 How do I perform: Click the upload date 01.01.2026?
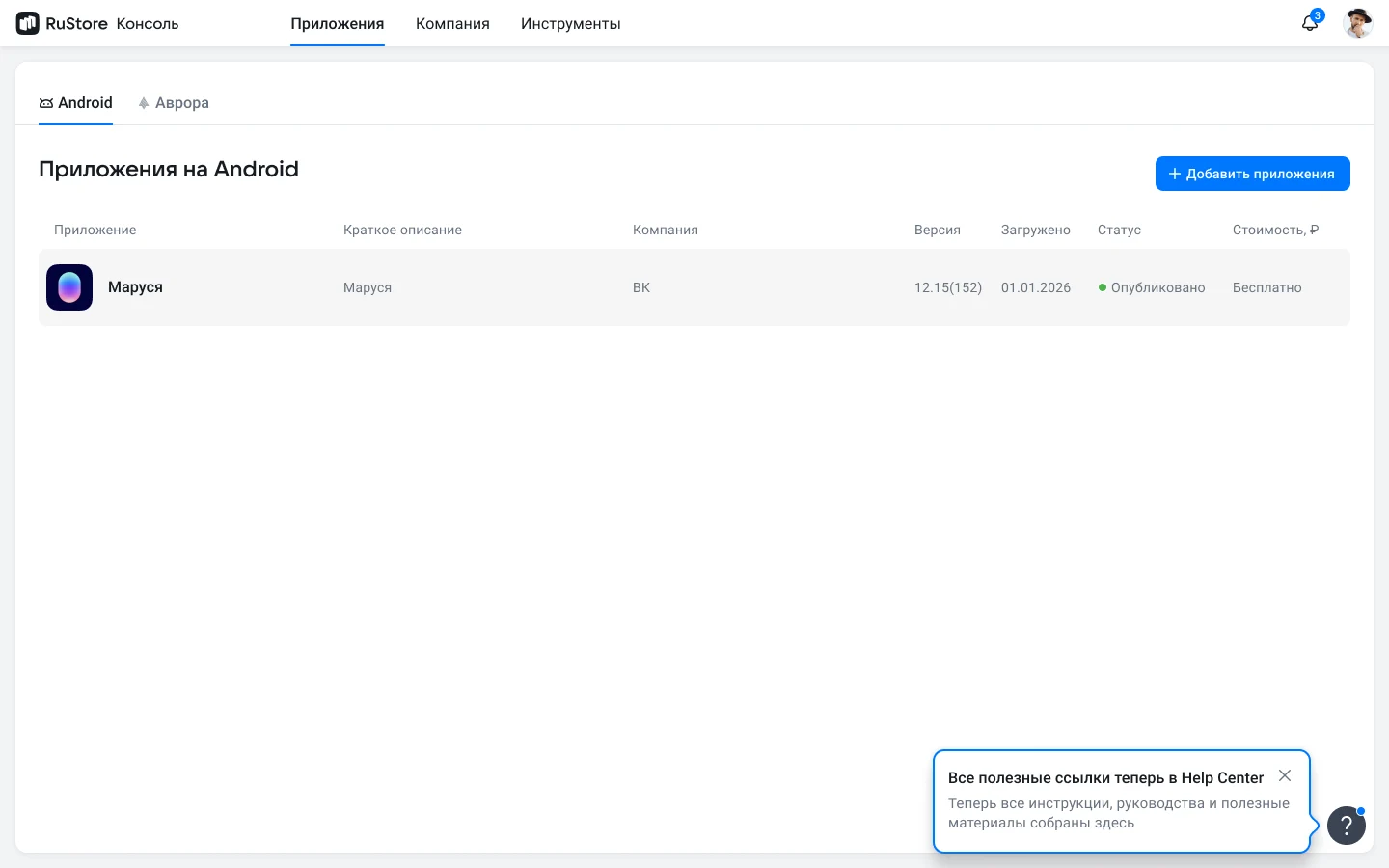(1036, 287)
